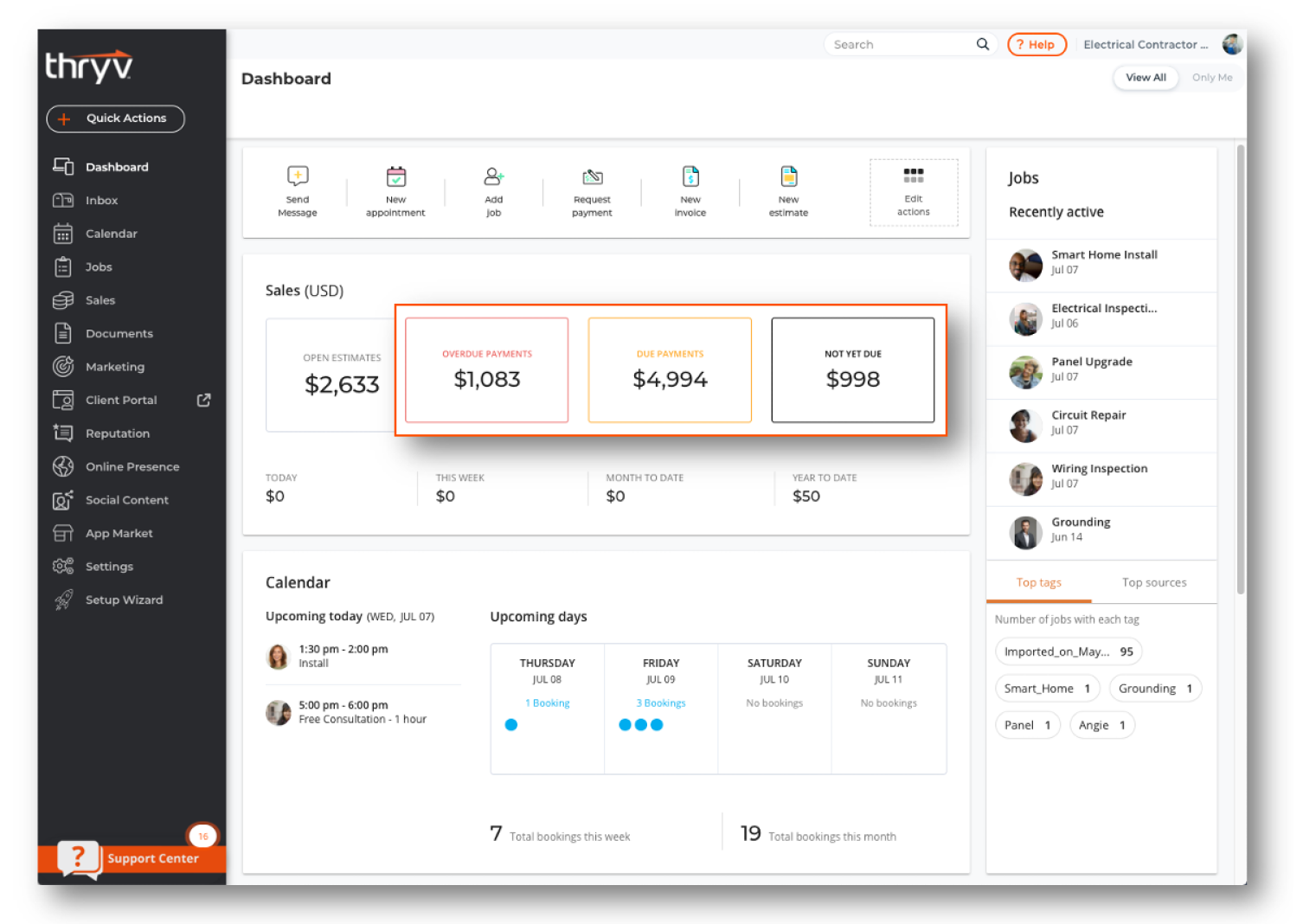Open the Dashboard sidebar icon
The image size is (1303, 924).
tap(63, 166)
